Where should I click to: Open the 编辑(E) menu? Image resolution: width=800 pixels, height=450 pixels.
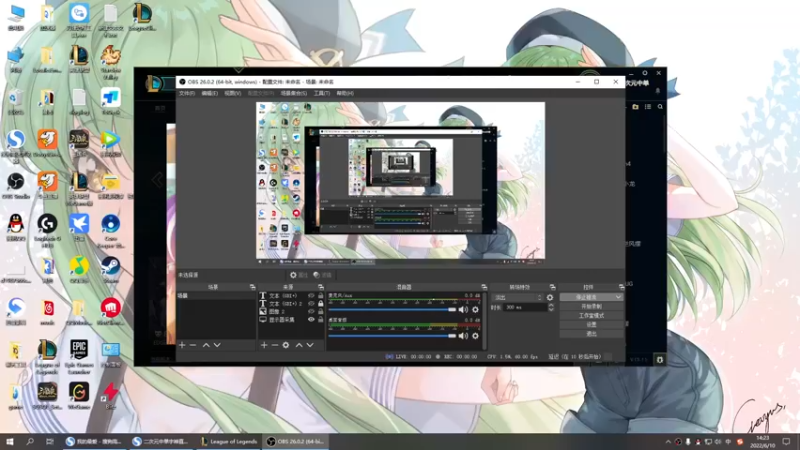209,93
